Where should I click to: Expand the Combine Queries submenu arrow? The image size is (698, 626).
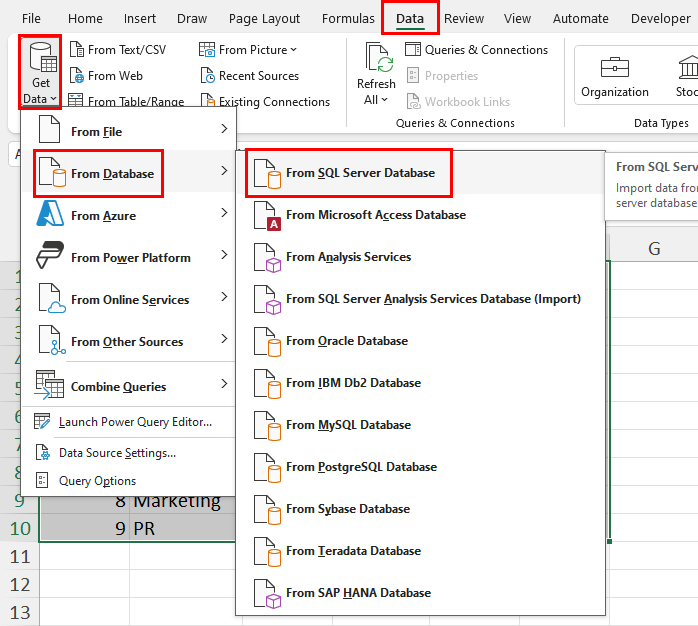click(x=224, y=383)
